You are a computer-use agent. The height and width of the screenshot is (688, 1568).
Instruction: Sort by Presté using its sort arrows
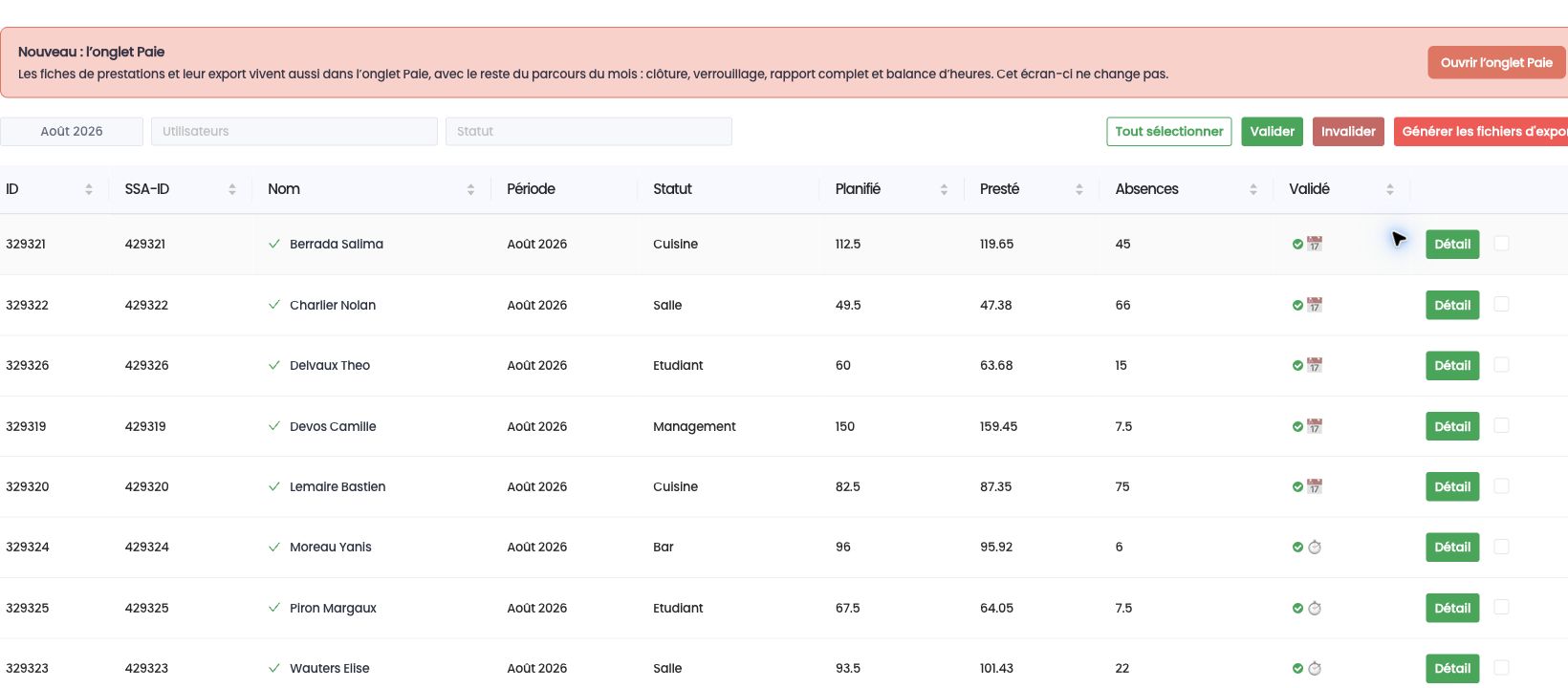click(x=1079, y=189)
